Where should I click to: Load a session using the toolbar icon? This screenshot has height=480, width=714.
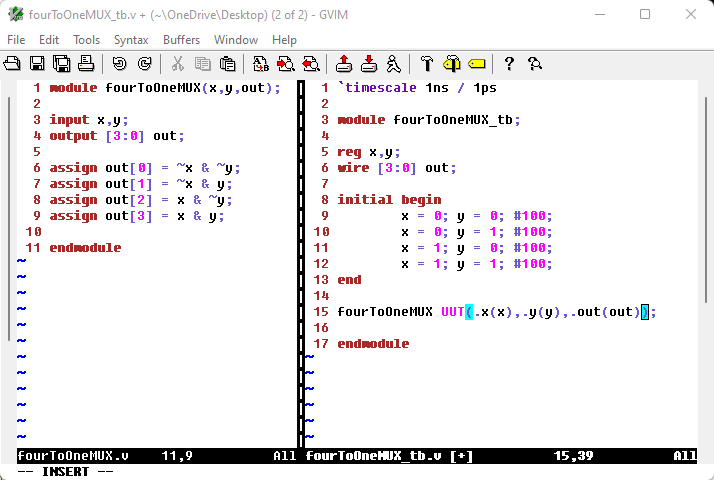pyautogui.click(x=343, y=64)
